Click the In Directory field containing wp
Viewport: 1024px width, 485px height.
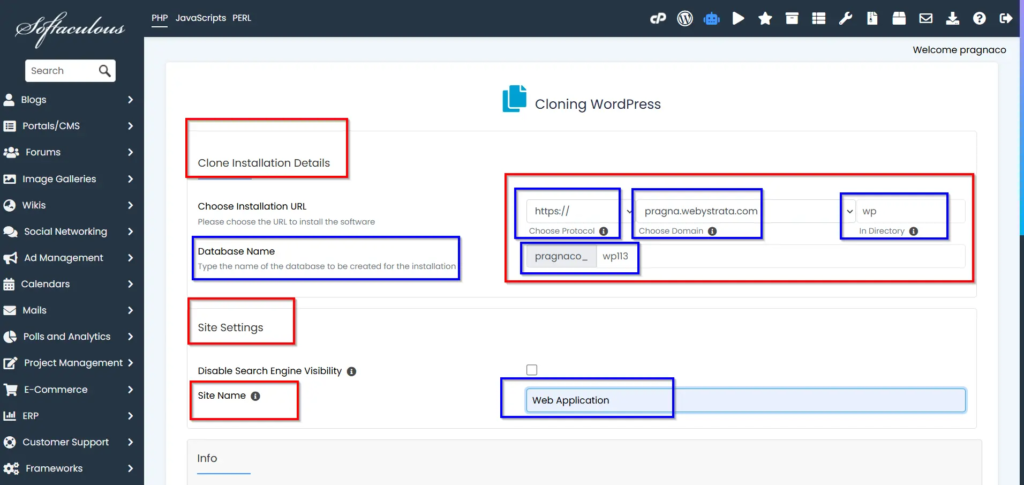pyautogui.click(x=910, y=211)
